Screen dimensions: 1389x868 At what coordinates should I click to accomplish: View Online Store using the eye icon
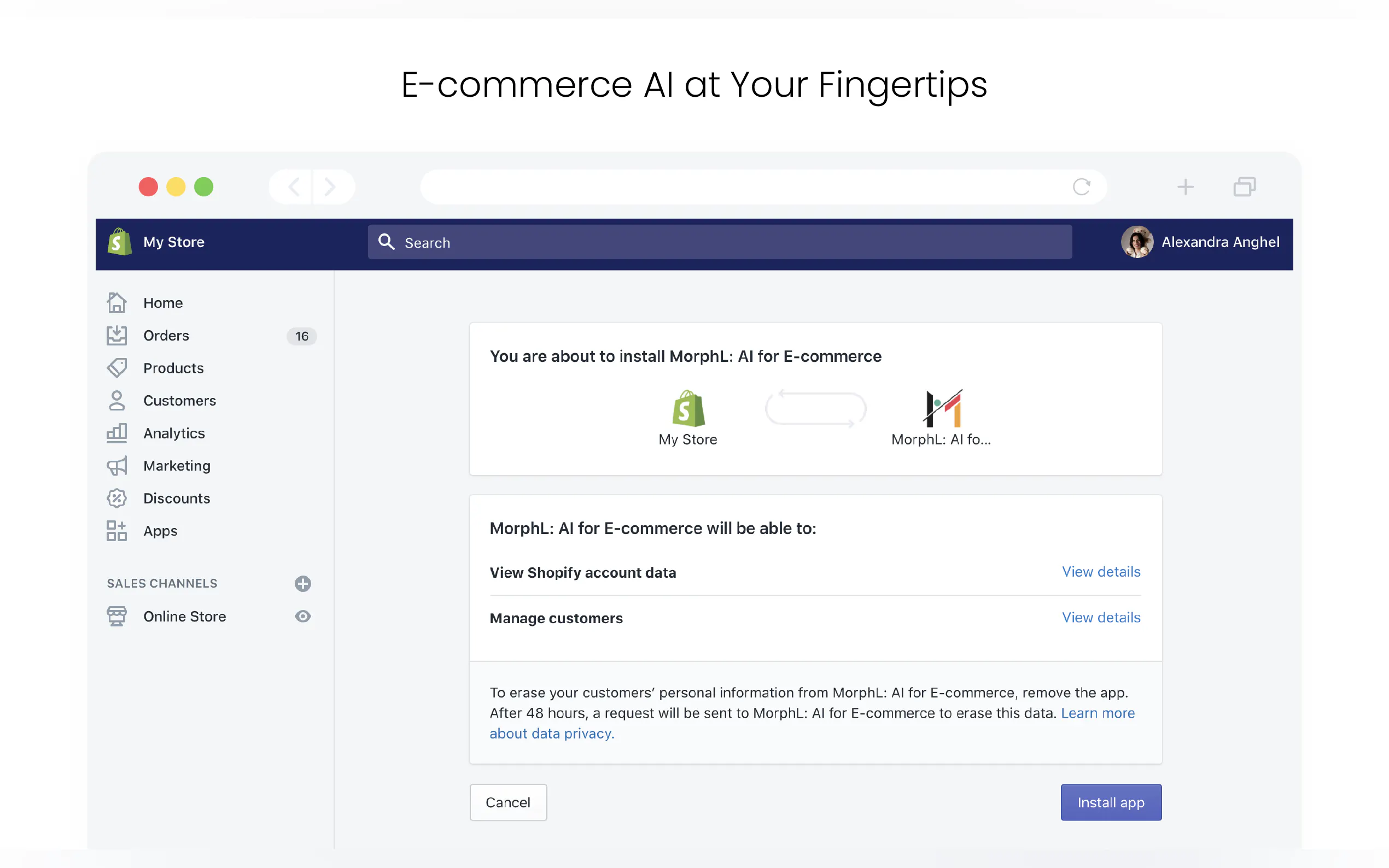302,616
